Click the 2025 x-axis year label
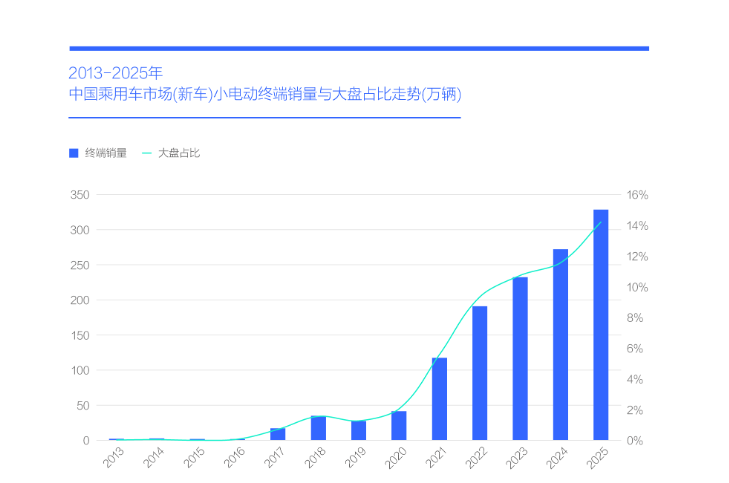Screen dimensions: 729x483 coord(596,458)
